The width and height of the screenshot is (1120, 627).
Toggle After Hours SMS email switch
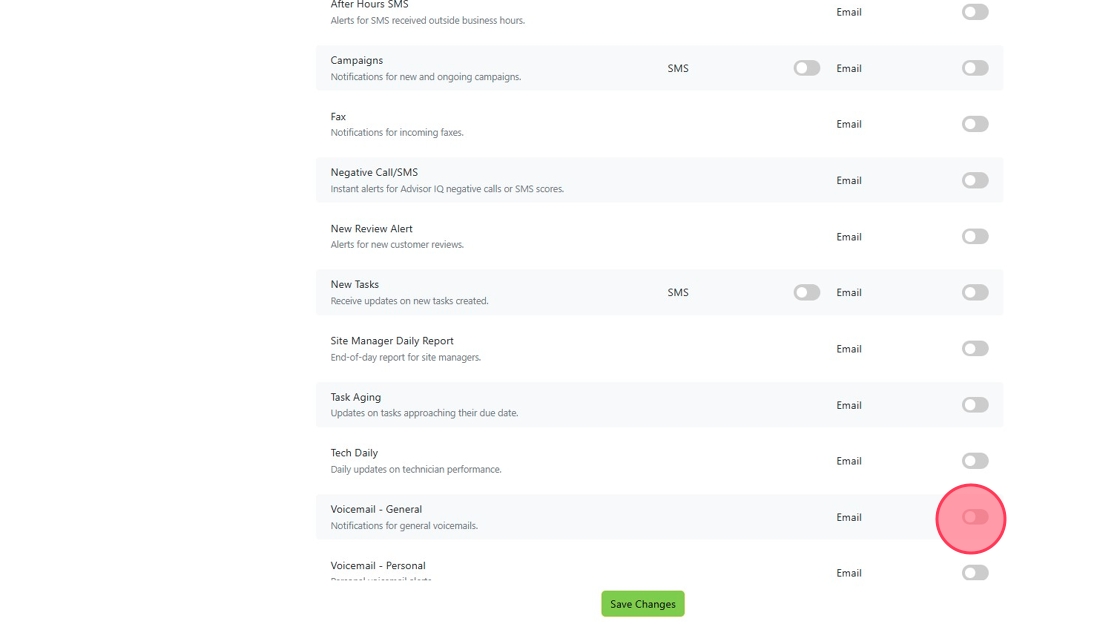[x=975, y=12]
